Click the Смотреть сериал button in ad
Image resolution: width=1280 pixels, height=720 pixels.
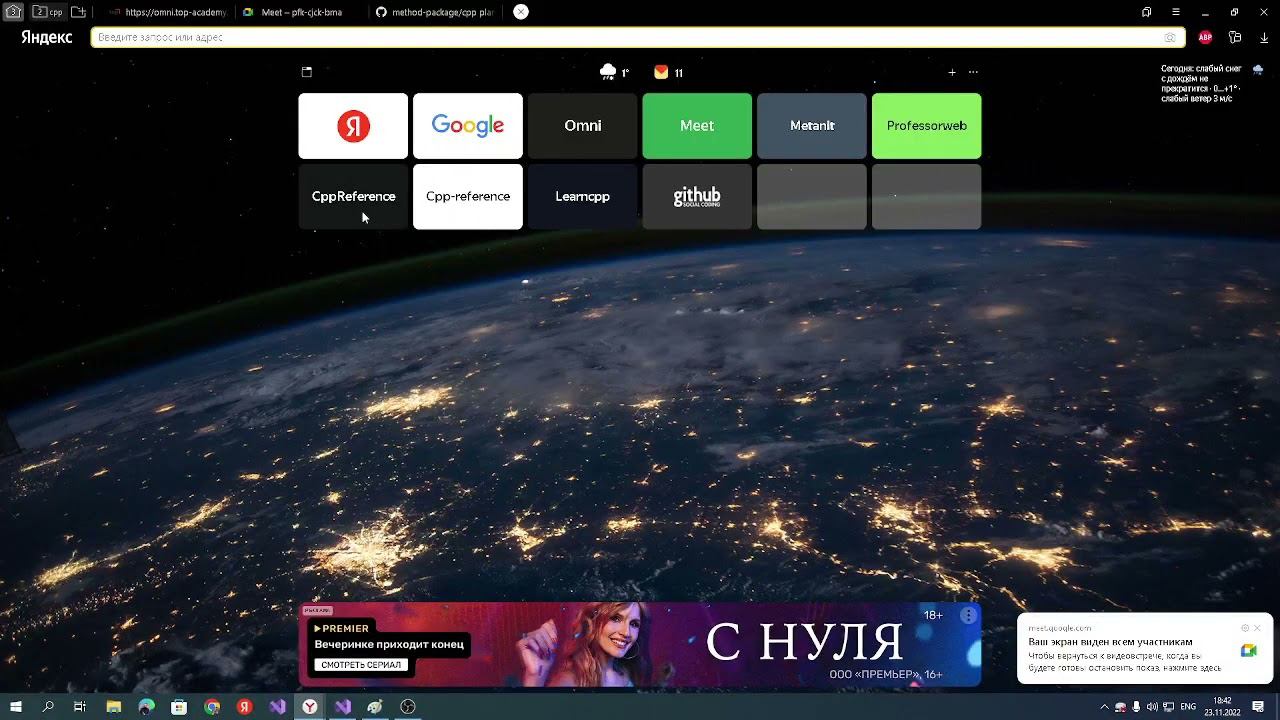click(x=361, y=665)
